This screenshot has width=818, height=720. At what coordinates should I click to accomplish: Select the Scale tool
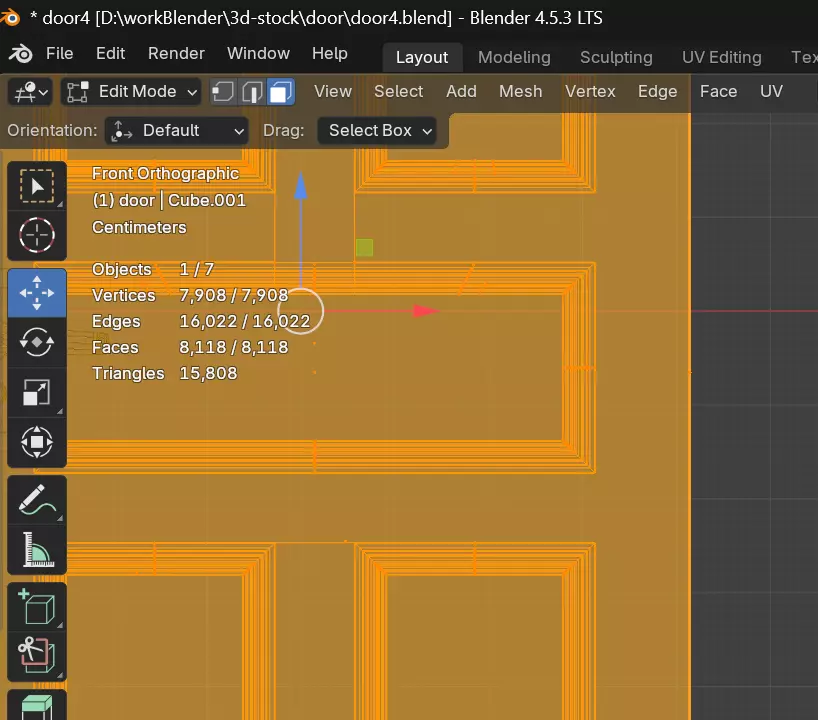pyautogui.click(x=37, y=392)
